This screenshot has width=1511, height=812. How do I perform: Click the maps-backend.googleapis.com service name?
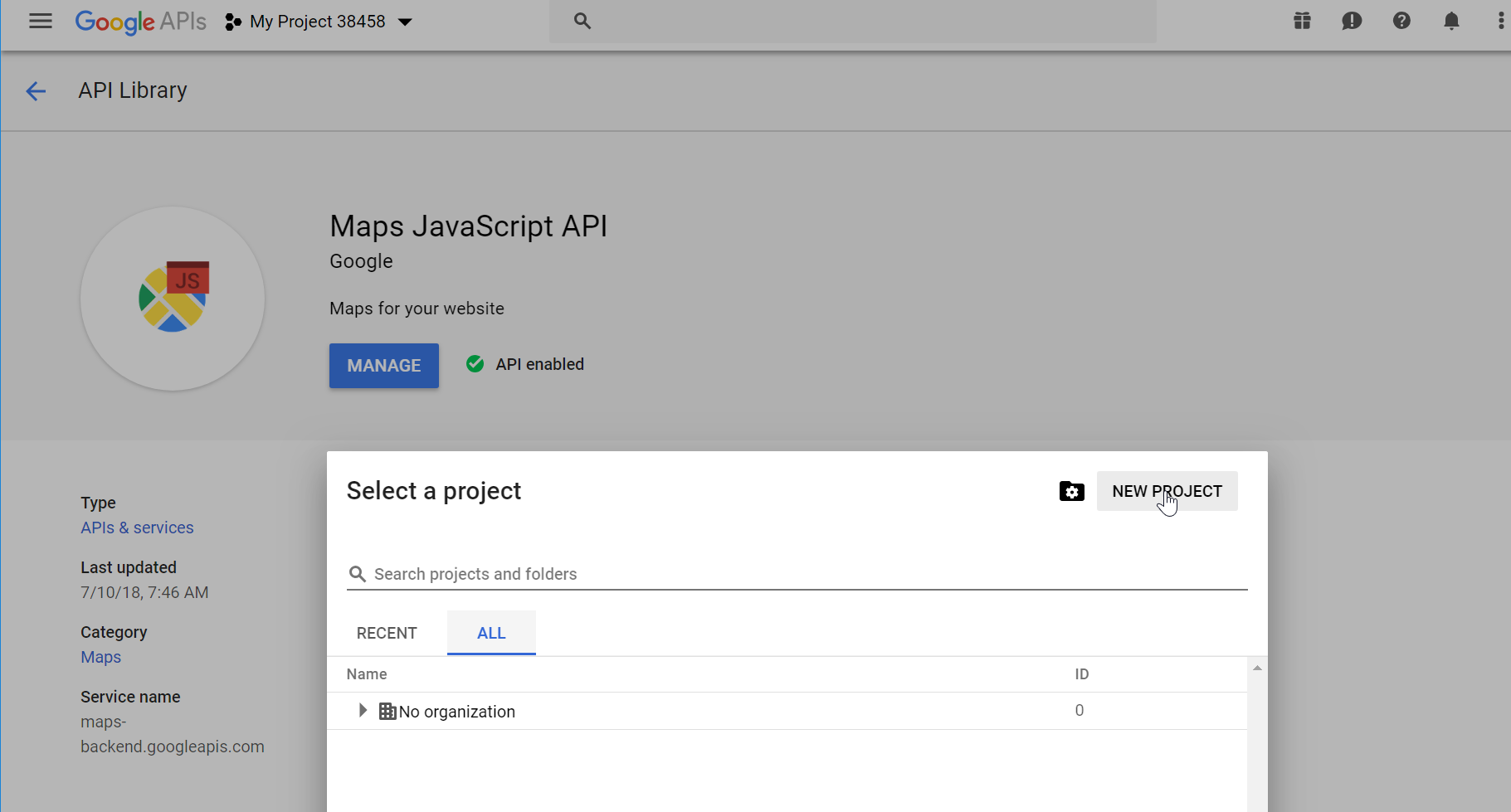click(x=173, y=734)
